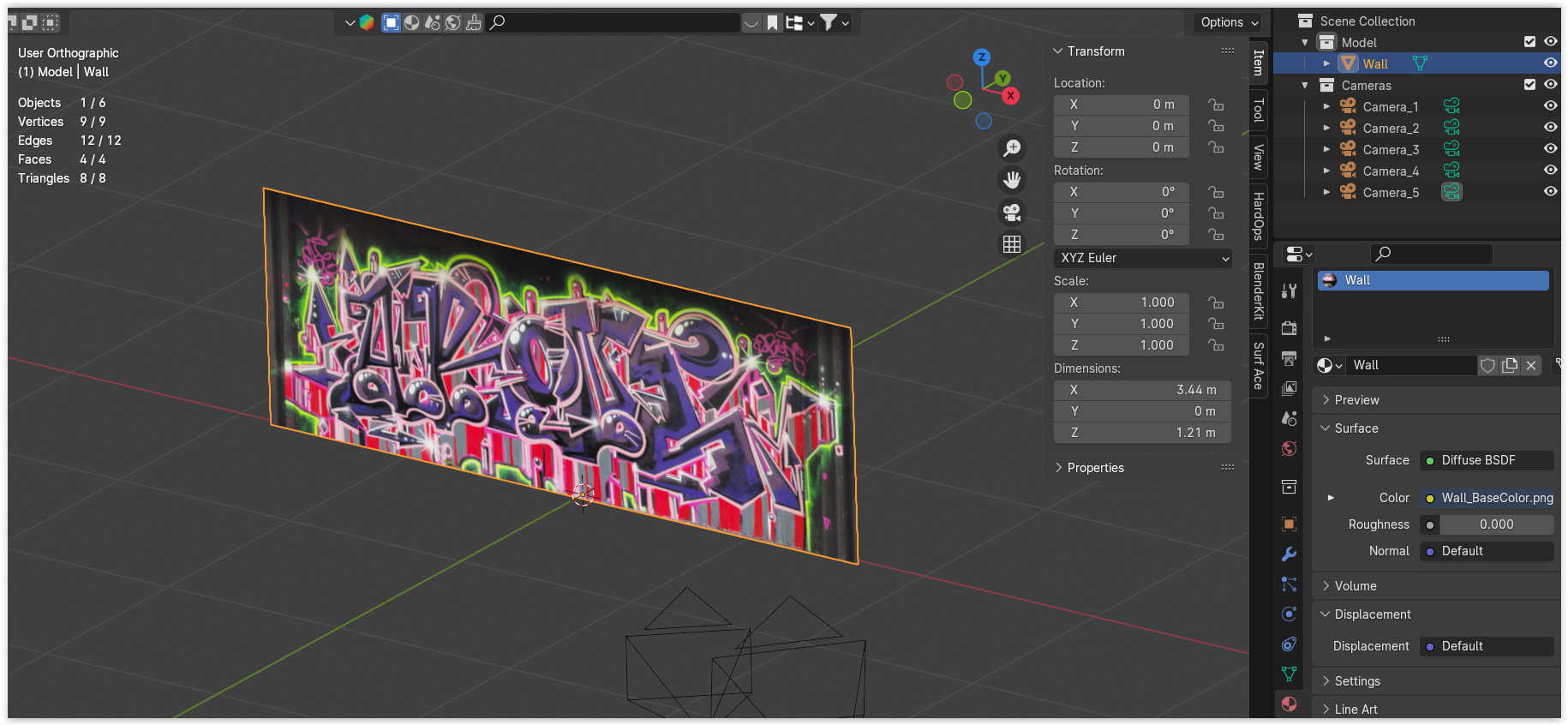Switch perspective/orthographic using the grid icon
Screen dimensions: 1568x725
click(x=1012, y=244)
